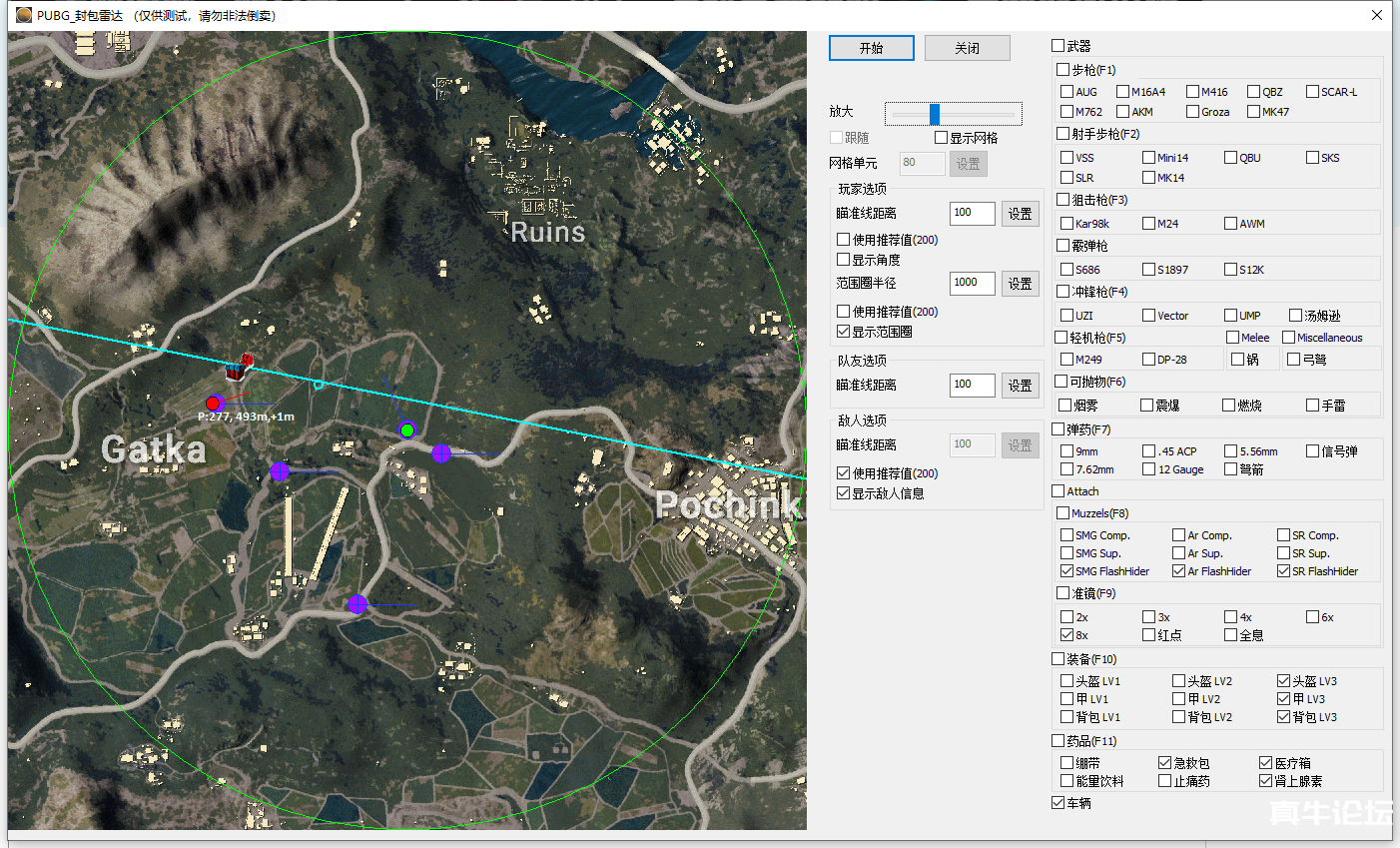
Task: Focus the 范围圈半径 input showing 1000
Action: (x=972, y=284)
